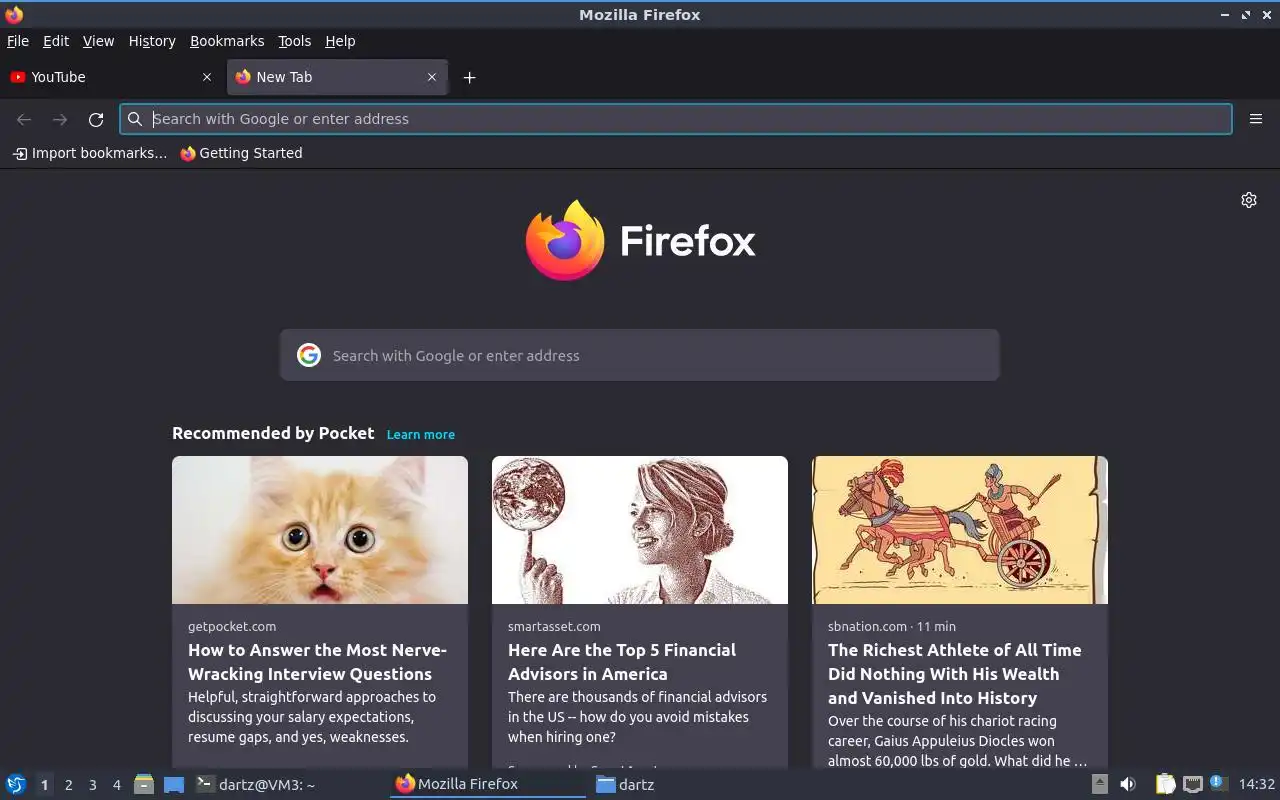Click the Recommended by Pocket heading
This screenshot has height=800, width=1280.
(273, 433)
